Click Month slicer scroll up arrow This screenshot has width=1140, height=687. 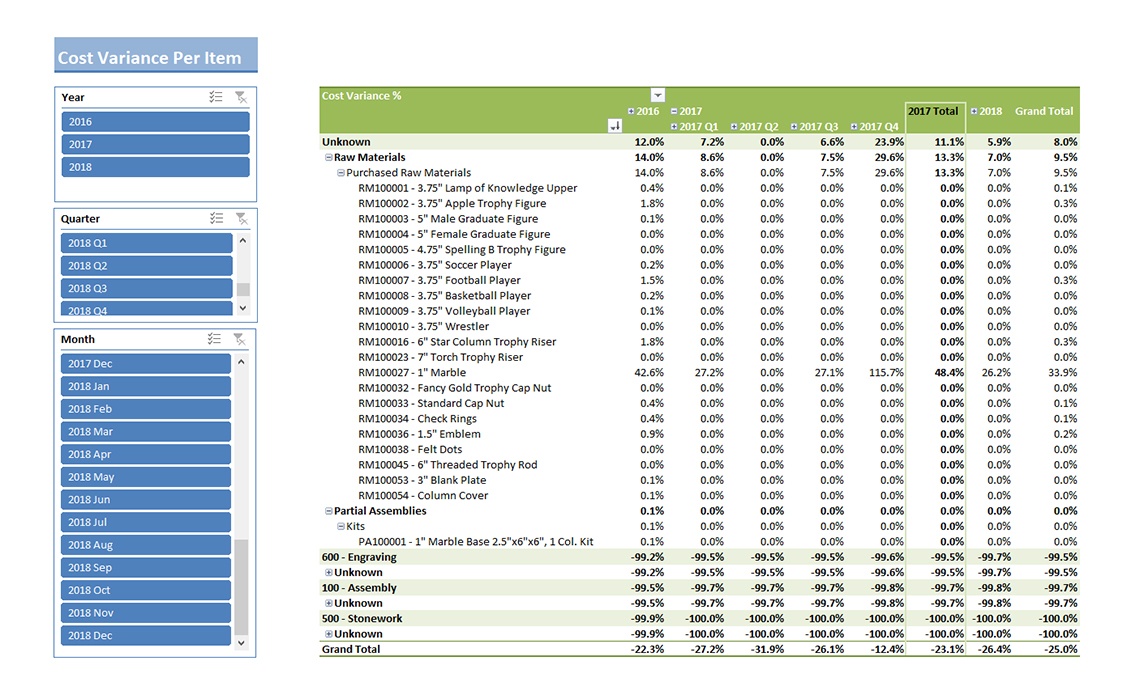pyautogui.click(x=241, y=361)
